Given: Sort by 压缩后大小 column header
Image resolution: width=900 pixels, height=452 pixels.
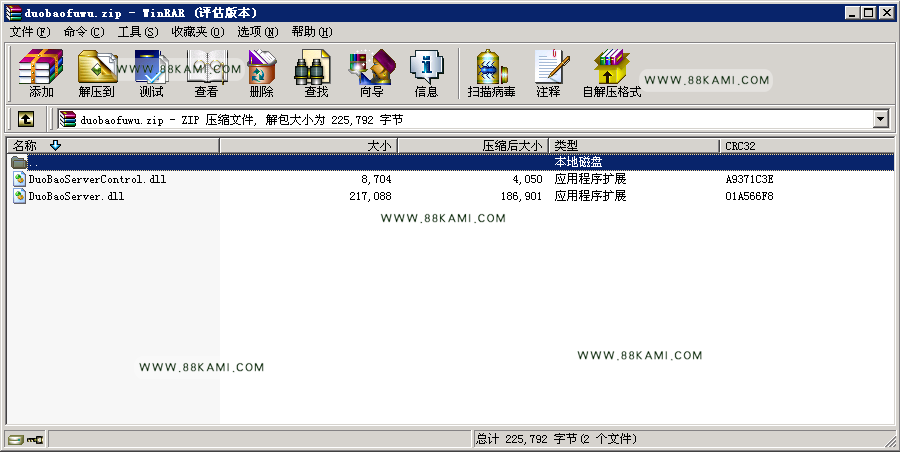Looking at the screenshot, I should point(473,146).
